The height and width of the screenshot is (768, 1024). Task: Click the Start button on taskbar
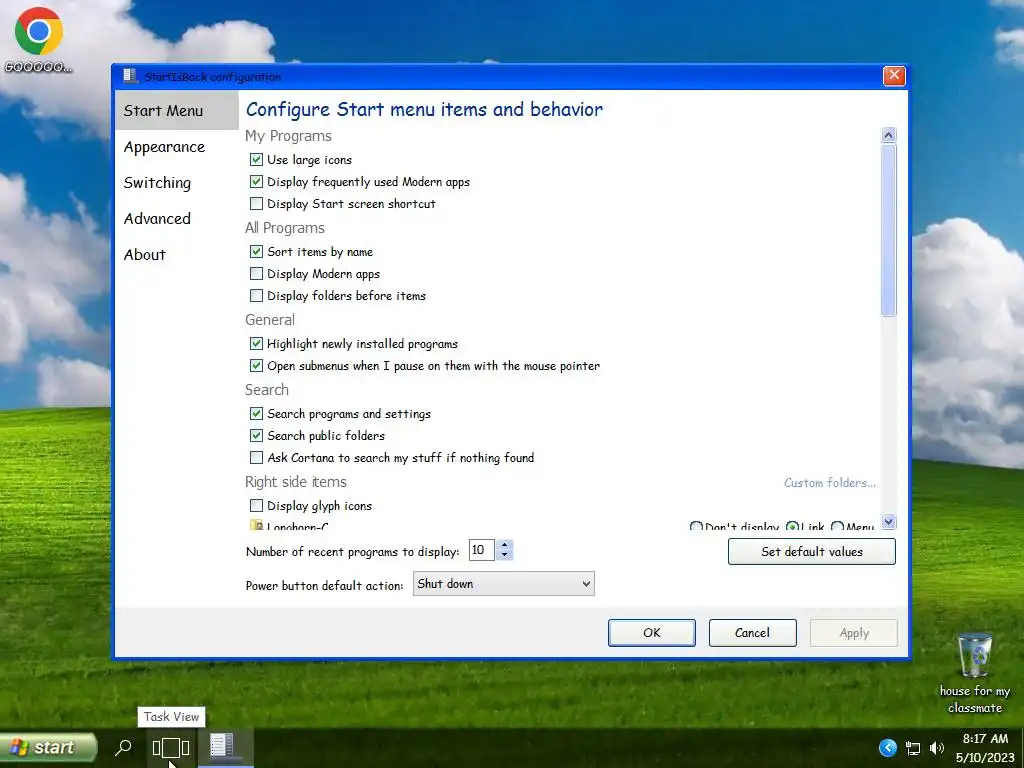point(48,747)
